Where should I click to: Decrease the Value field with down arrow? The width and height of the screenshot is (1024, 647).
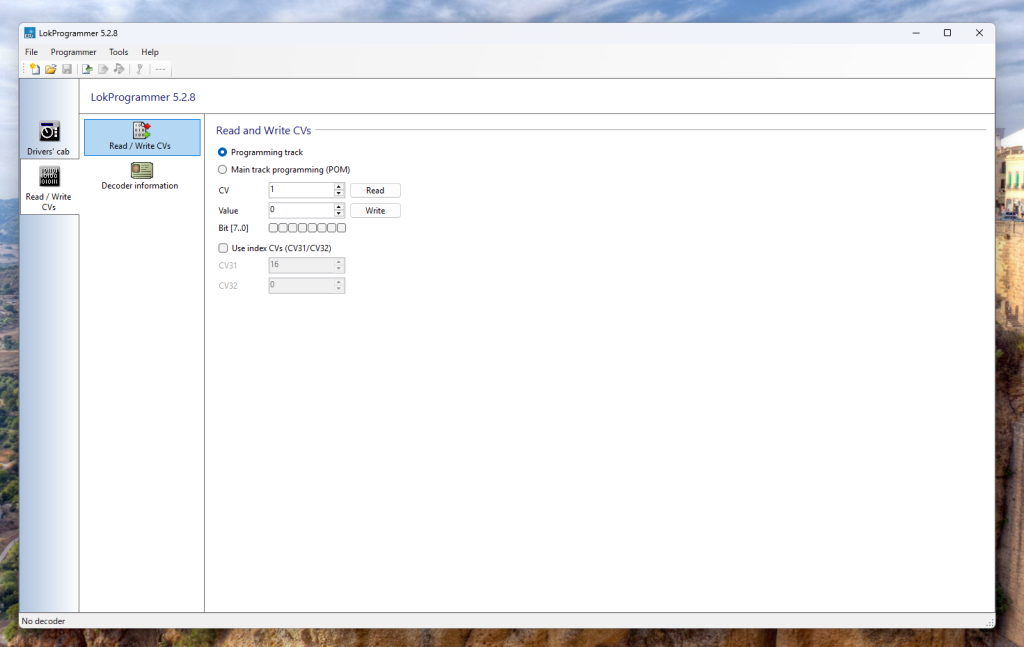[x=339, y=214]
